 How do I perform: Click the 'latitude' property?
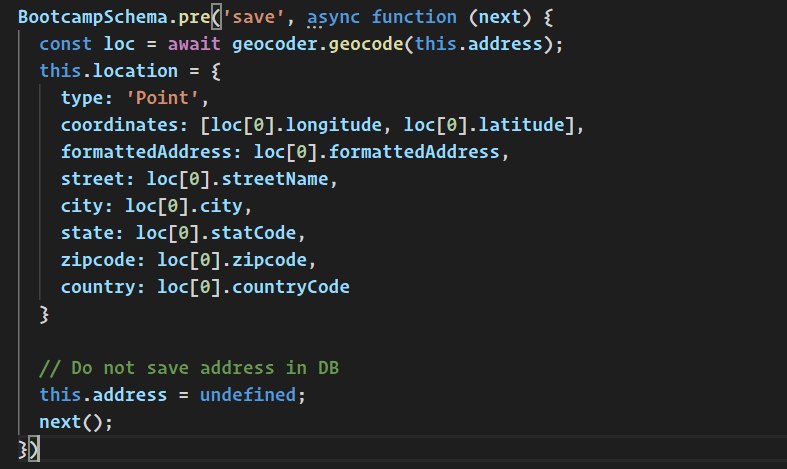(x=521, y=125)
